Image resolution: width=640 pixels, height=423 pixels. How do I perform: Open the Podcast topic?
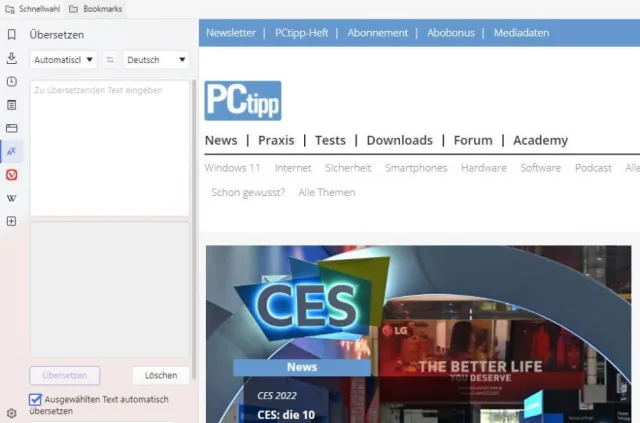pyautogui.click(x=593, y=168)
